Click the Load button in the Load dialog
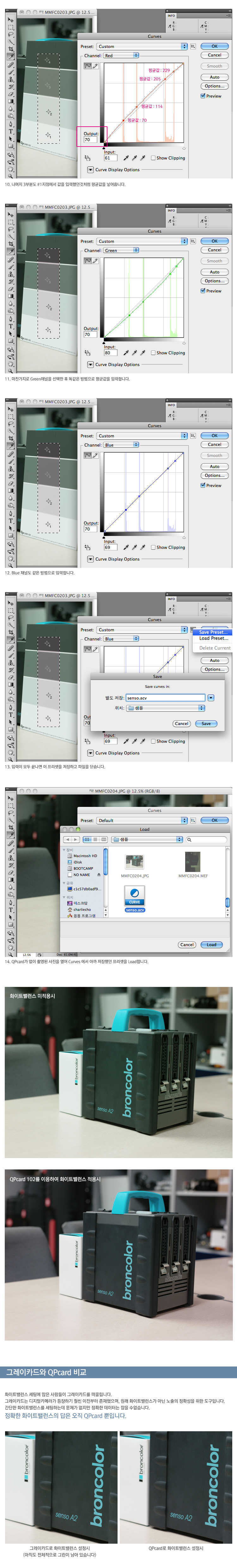 click(x=211, y=945)
